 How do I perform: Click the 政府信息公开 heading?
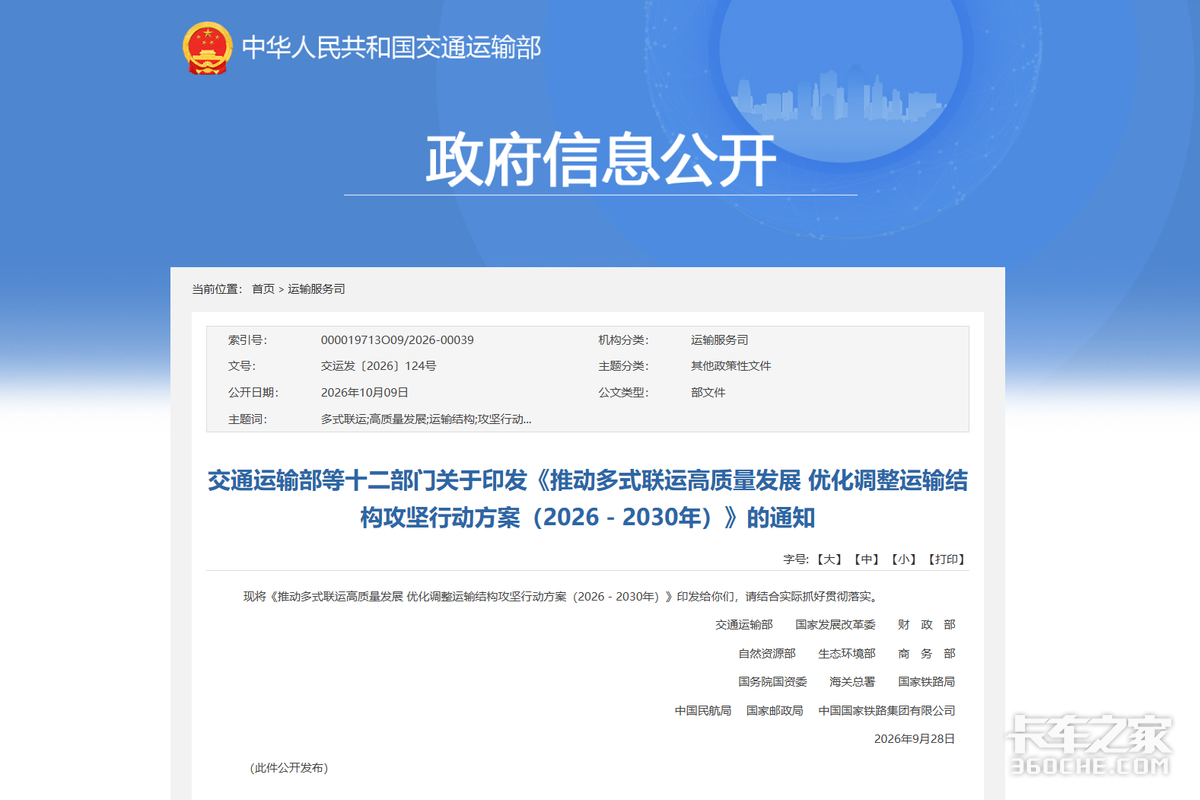coord(601,160)
